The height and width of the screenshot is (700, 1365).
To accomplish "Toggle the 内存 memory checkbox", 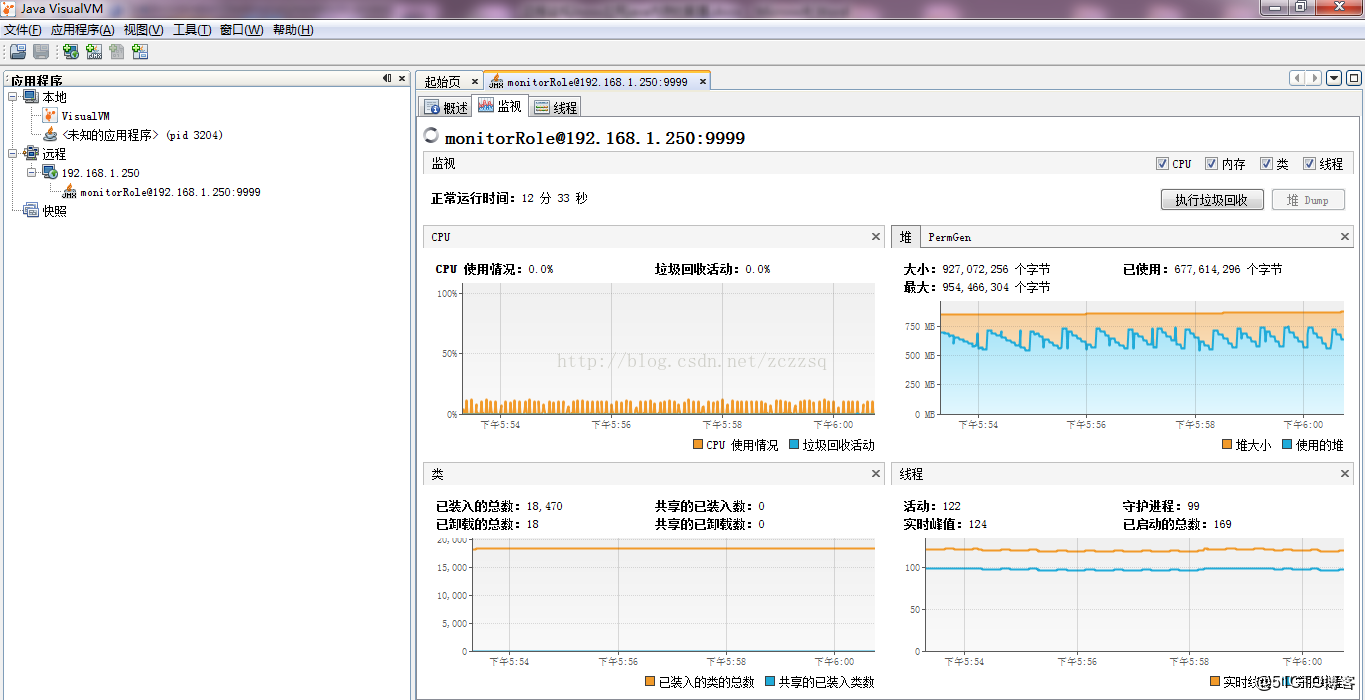I will pyautogui.click(x=1211, y=164).
